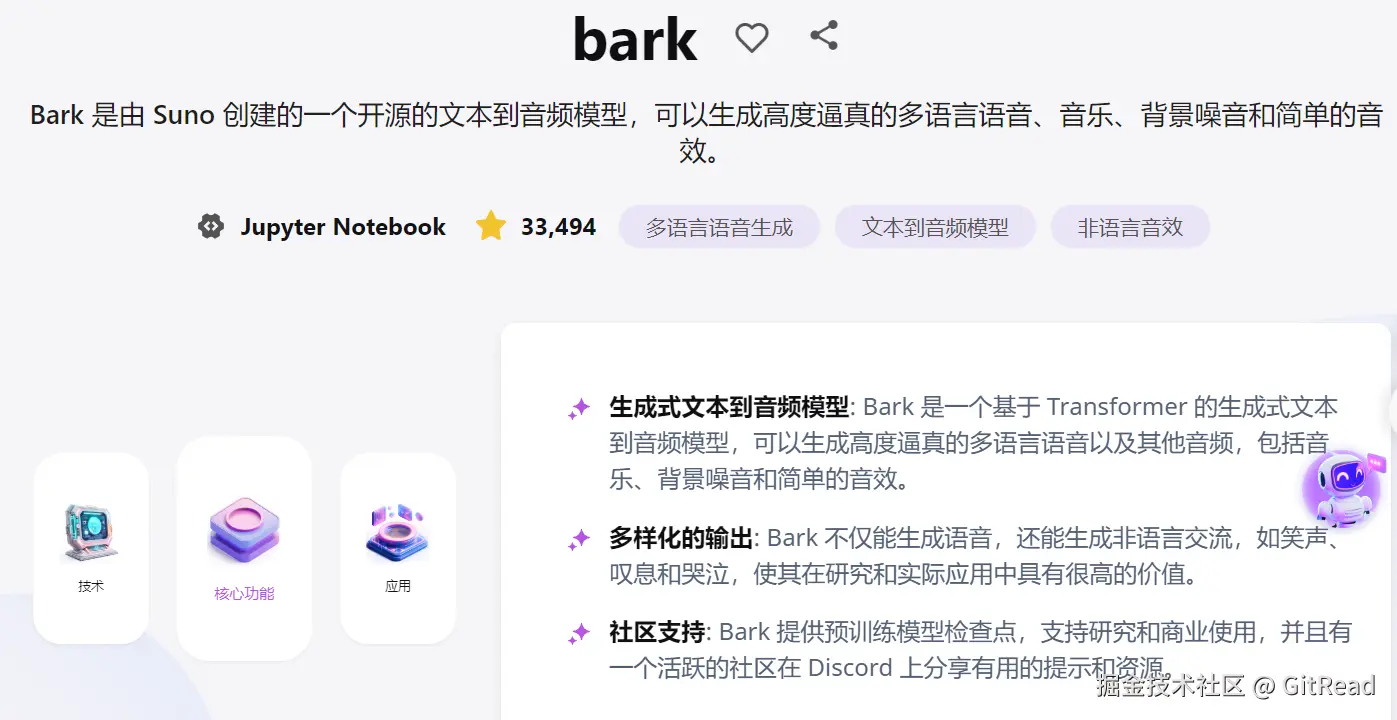Click the 多语言语音生成 tag
Image resolution: width=1397 pixels, height=720 pixels.
(719, 227)
